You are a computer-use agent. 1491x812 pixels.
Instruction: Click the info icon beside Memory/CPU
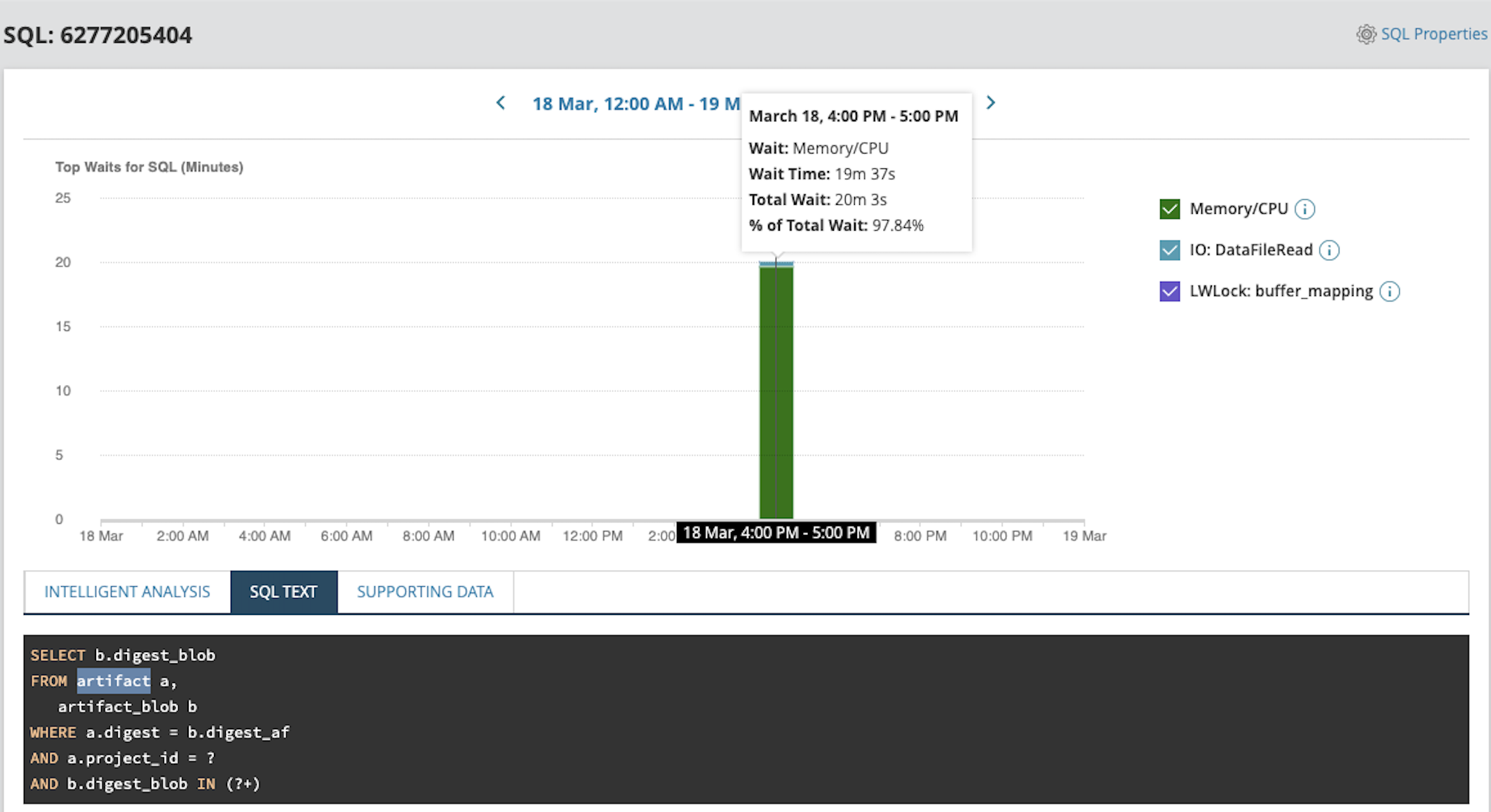tap(1305, 208)
